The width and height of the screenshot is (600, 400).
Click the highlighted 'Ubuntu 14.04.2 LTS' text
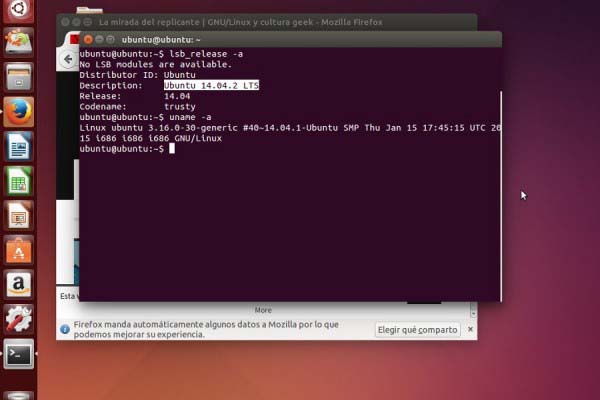point(211,85)
